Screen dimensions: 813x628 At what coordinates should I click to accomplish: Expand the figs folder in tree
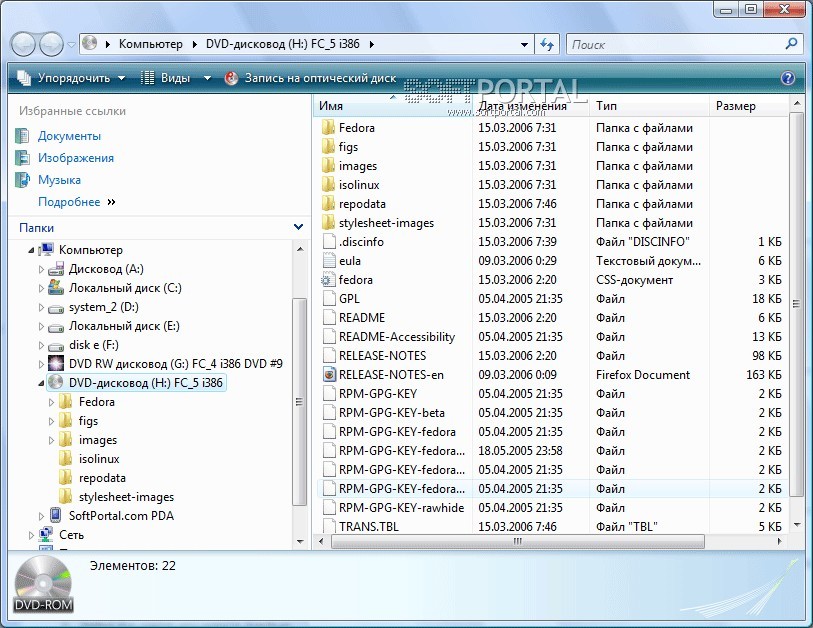(x=51, y=421)
